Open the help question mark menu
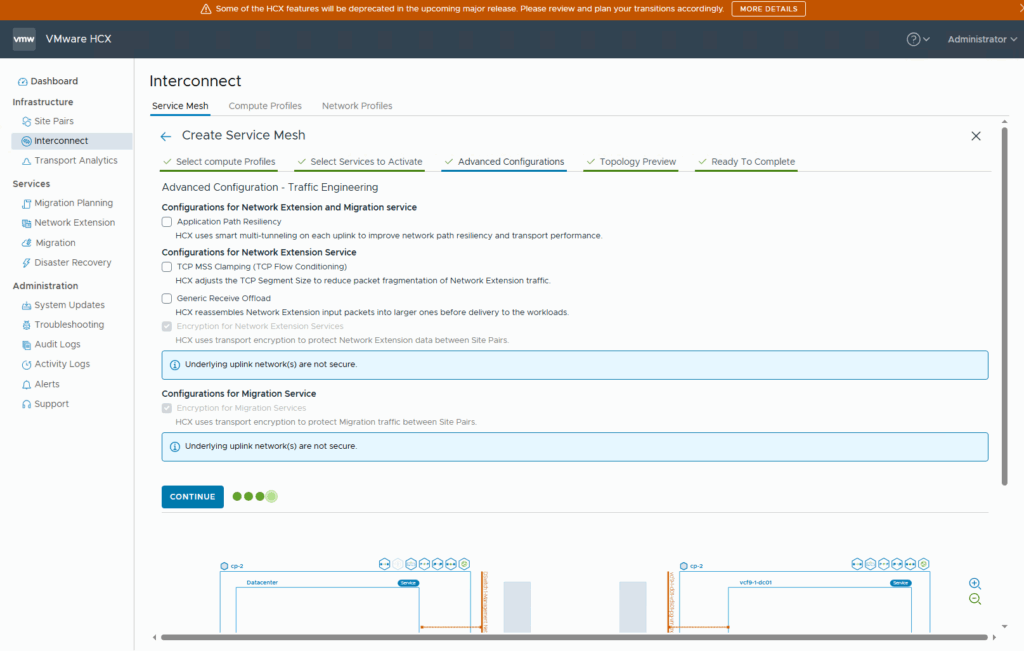The height and width of the screenshot is (651, 1024). click(913, 39)
